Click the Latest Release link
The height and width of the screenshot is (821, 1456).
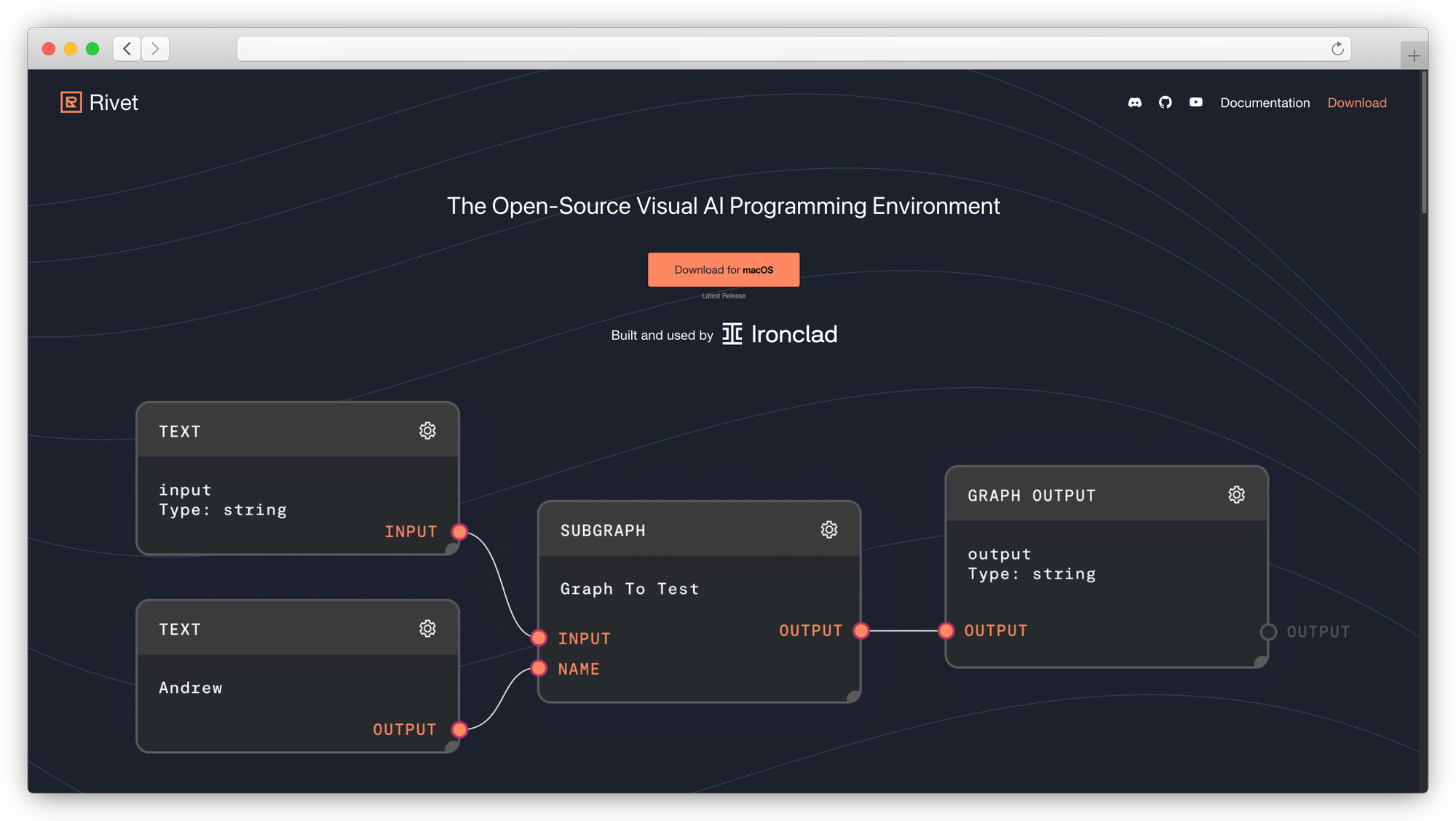click(723, 296)
